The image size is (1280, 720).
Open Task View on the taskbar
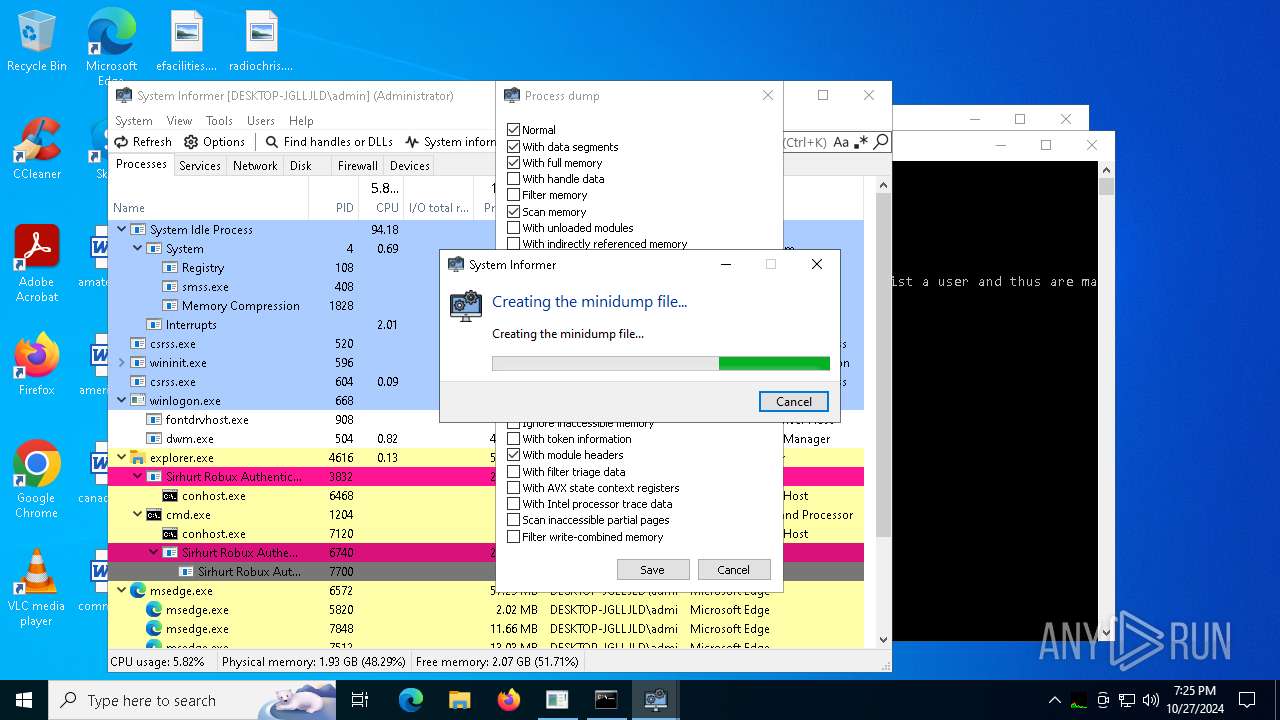(x=360, y=700)
